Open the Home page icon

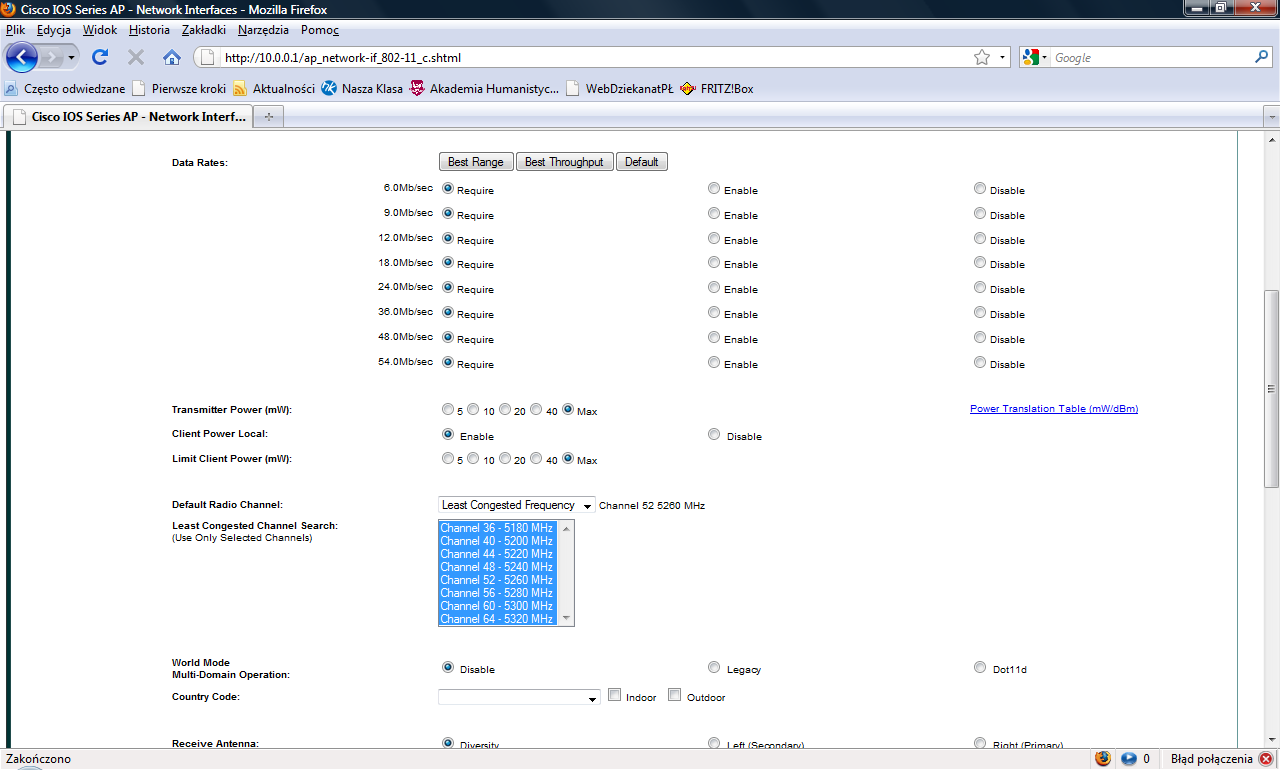(x=172, y=57)
